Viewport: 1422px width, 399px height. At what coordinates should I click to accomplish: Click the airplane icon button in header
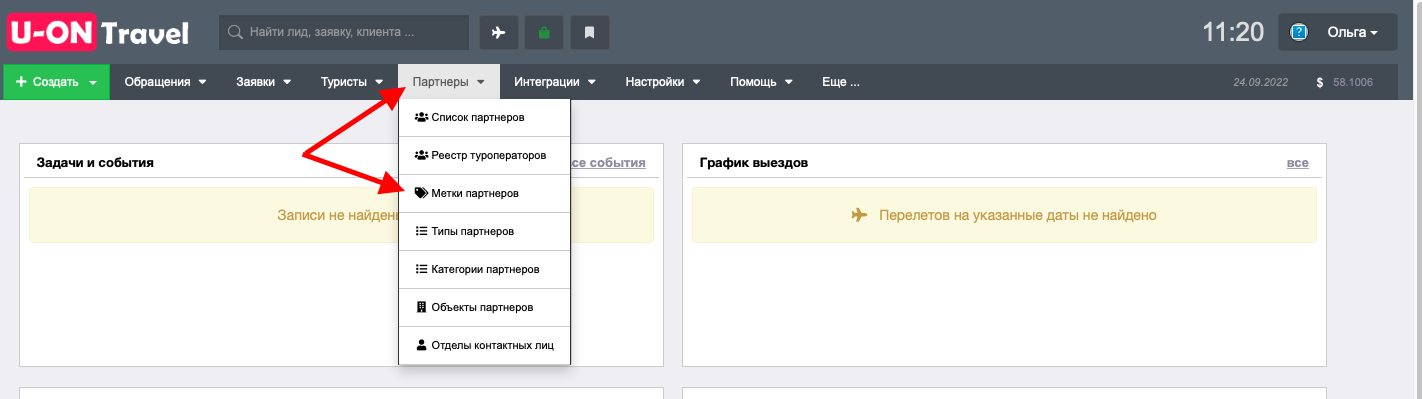[x=499, y=32]
